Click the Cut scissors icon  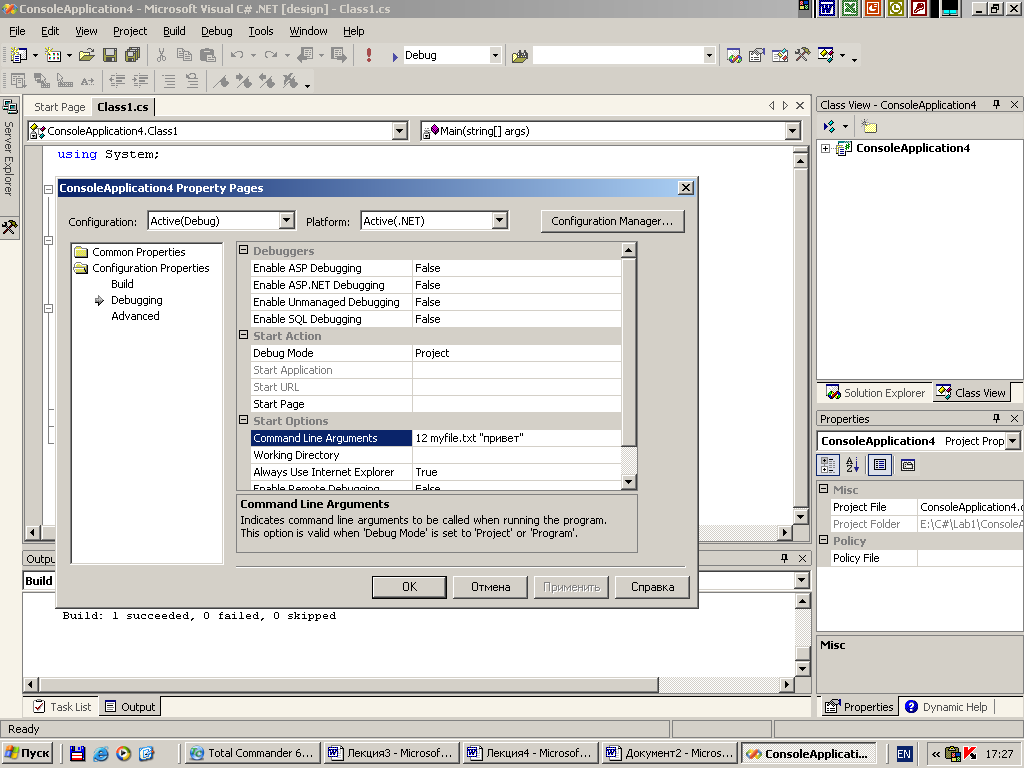coord(161,56)
